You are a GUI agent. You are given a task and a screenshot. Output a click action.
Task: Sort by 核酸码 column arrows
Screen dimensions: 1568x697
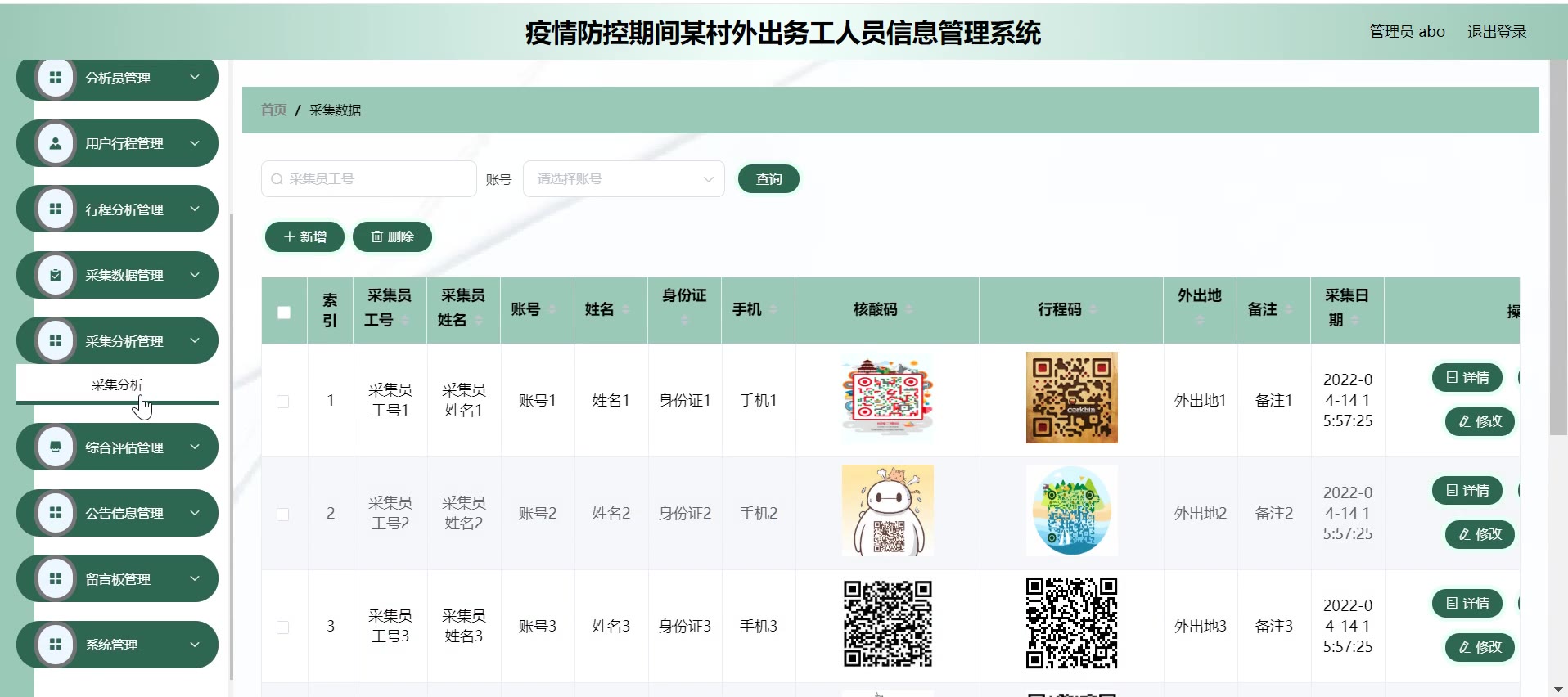pyautogui.click(x=908, y=309)
